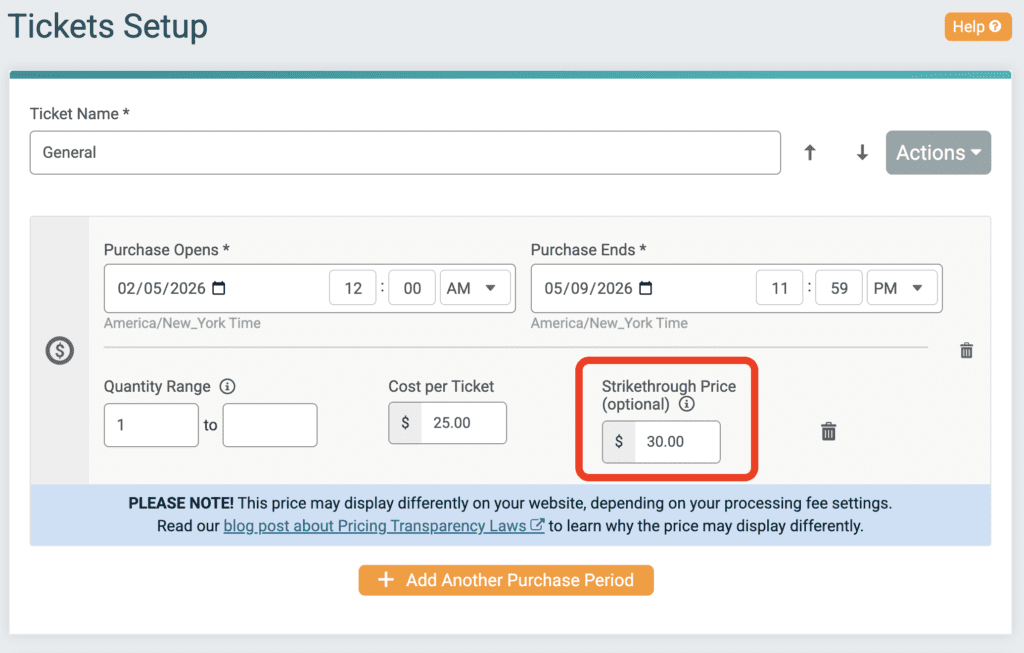Click the move ticket down arrow

tap(862, 153)
